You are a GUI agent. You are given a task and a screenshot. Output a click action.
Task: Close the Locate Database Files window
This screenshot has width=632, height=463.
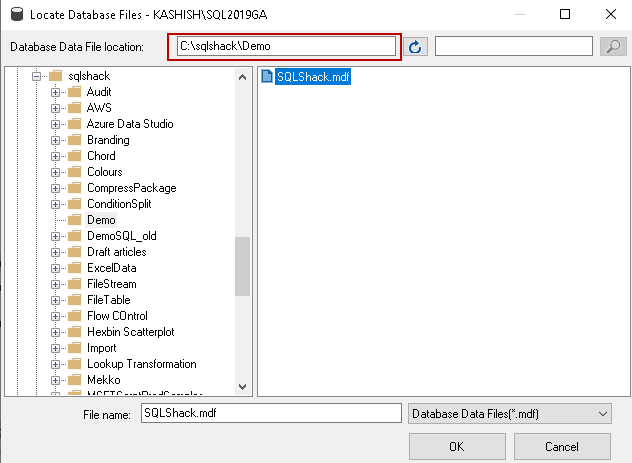click(611, 15)
